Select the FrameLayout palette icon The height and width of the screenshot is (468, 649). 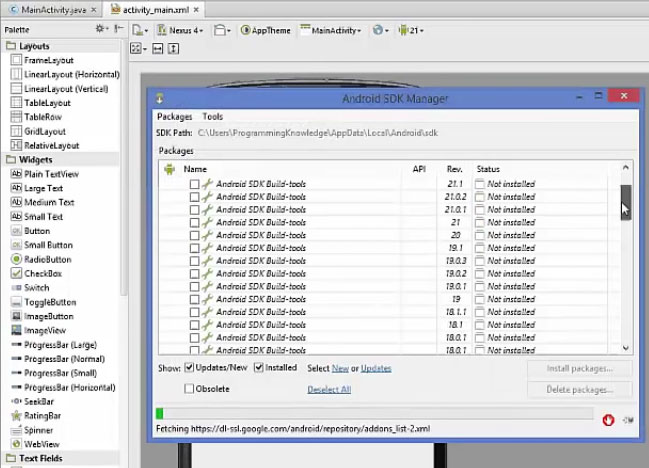[16, 60]
